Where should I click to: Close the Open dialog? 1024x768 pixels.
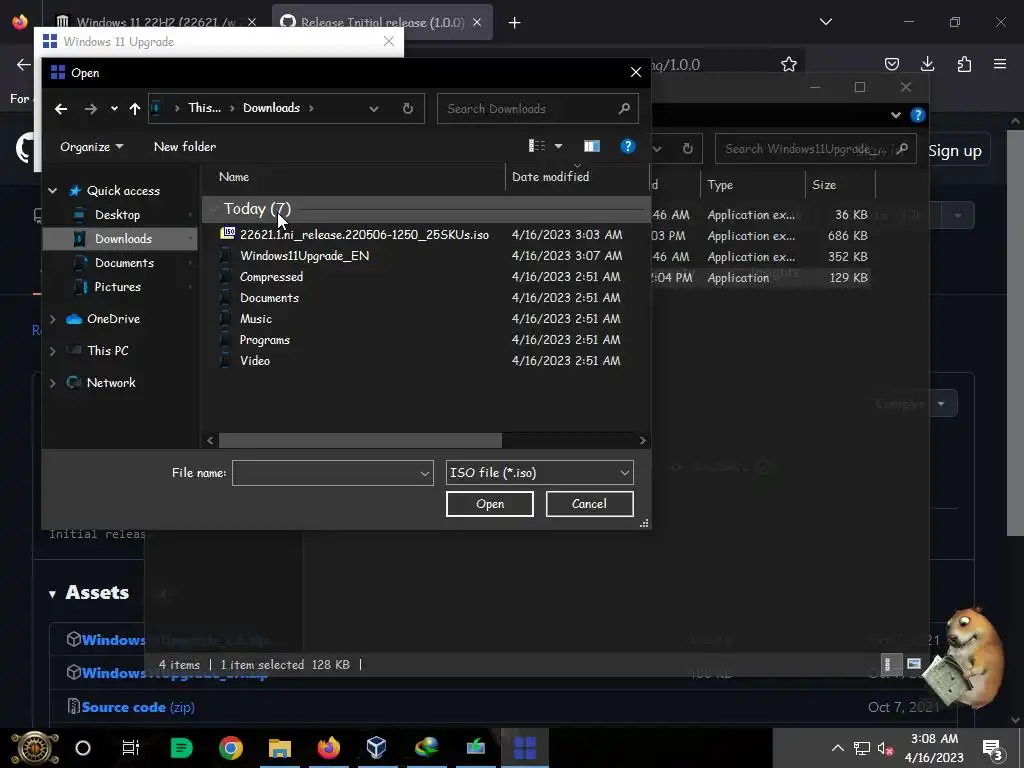click(635, 72)
